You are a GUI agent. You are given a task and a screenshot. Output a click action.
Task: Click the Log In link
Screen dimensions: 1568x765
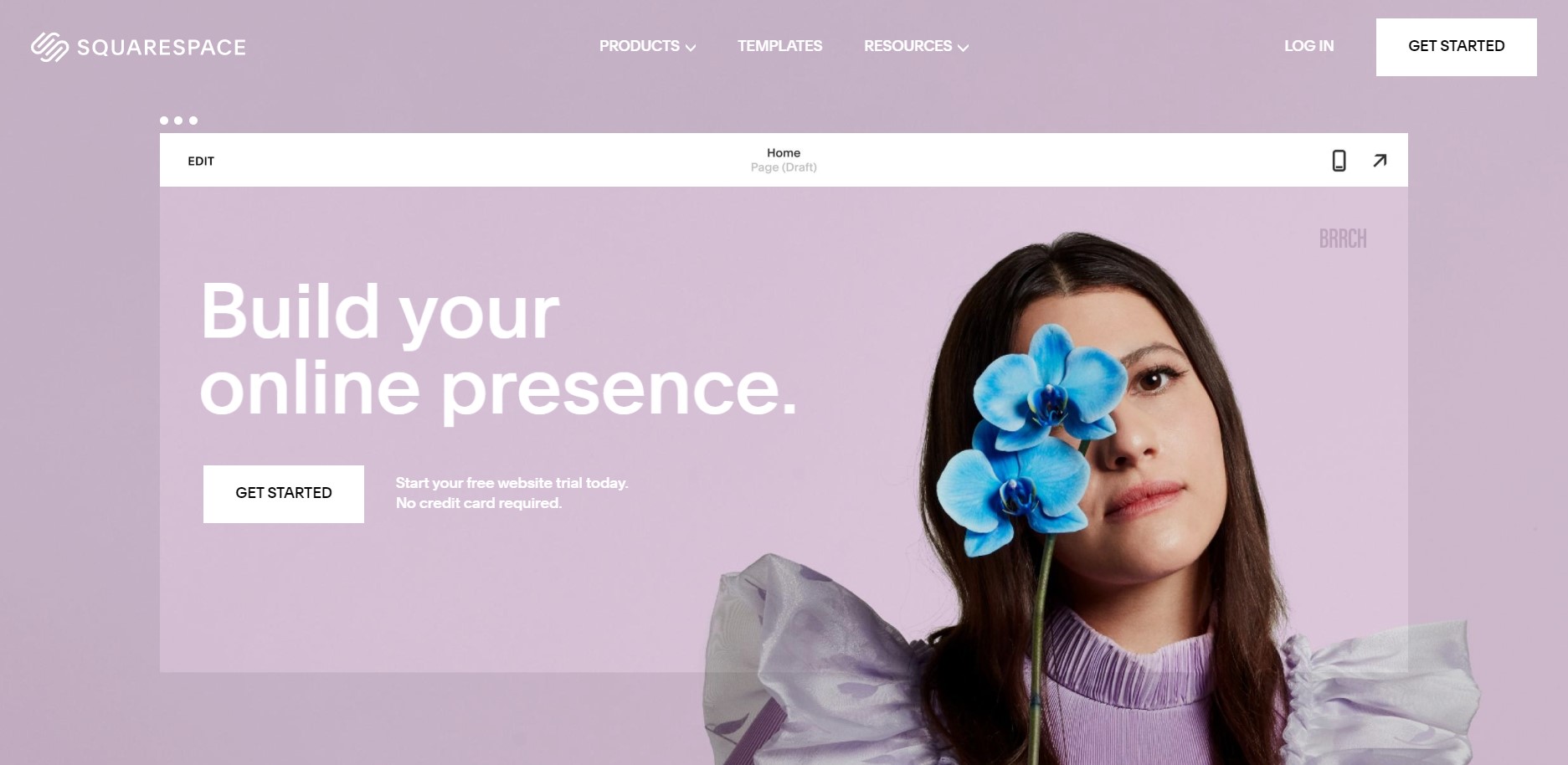coord(1309,46)
